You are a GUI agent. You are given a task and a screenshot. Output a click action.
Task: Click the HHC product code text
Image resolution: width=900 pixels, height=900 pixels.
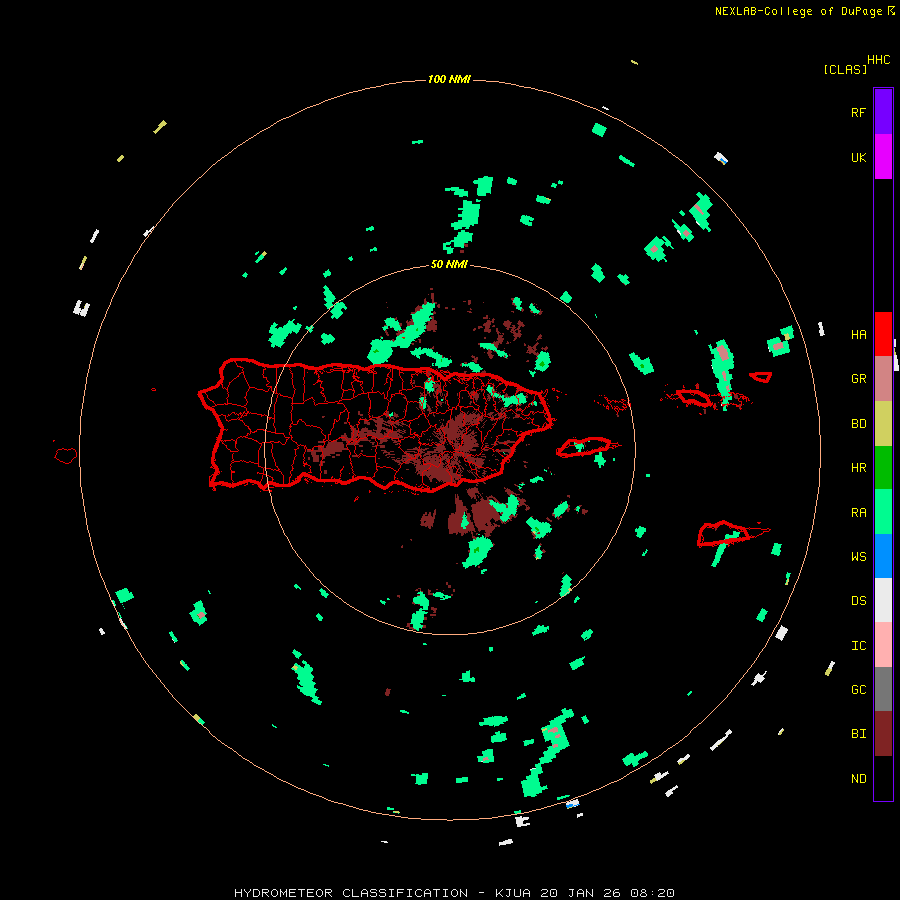pyautogui.click(x=878, y=60)
